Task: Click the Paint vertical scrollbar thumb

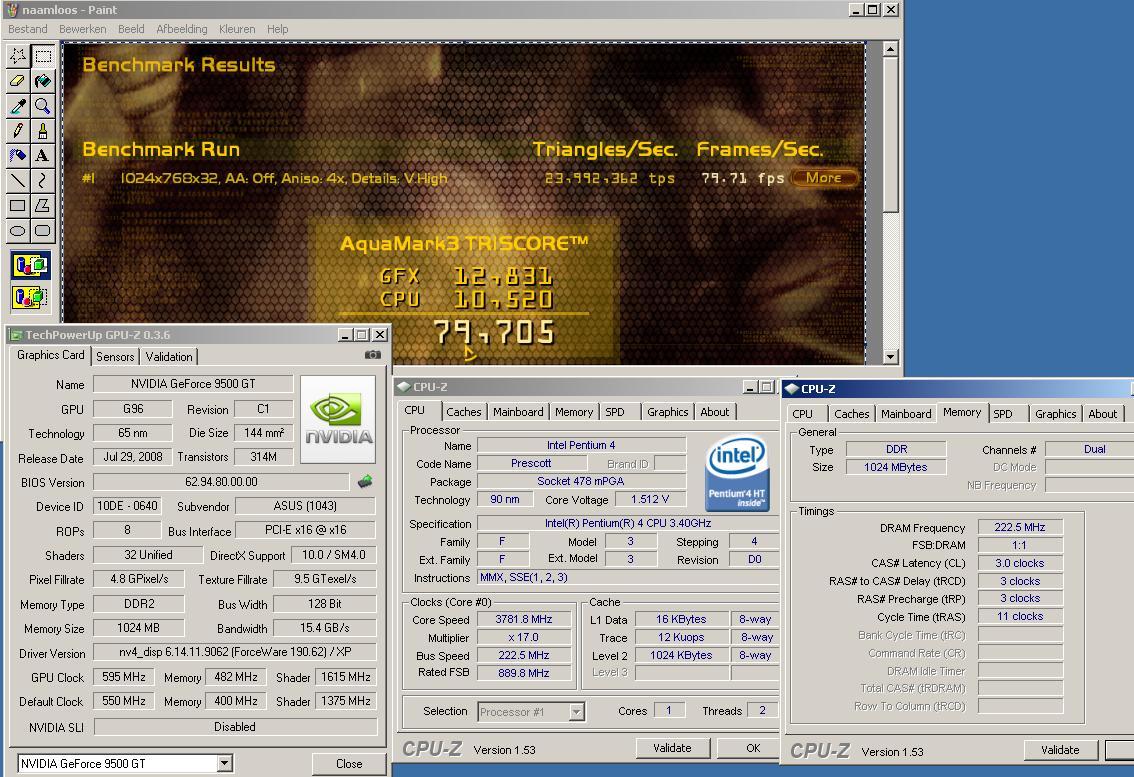Action: click(x=890, y=136)
